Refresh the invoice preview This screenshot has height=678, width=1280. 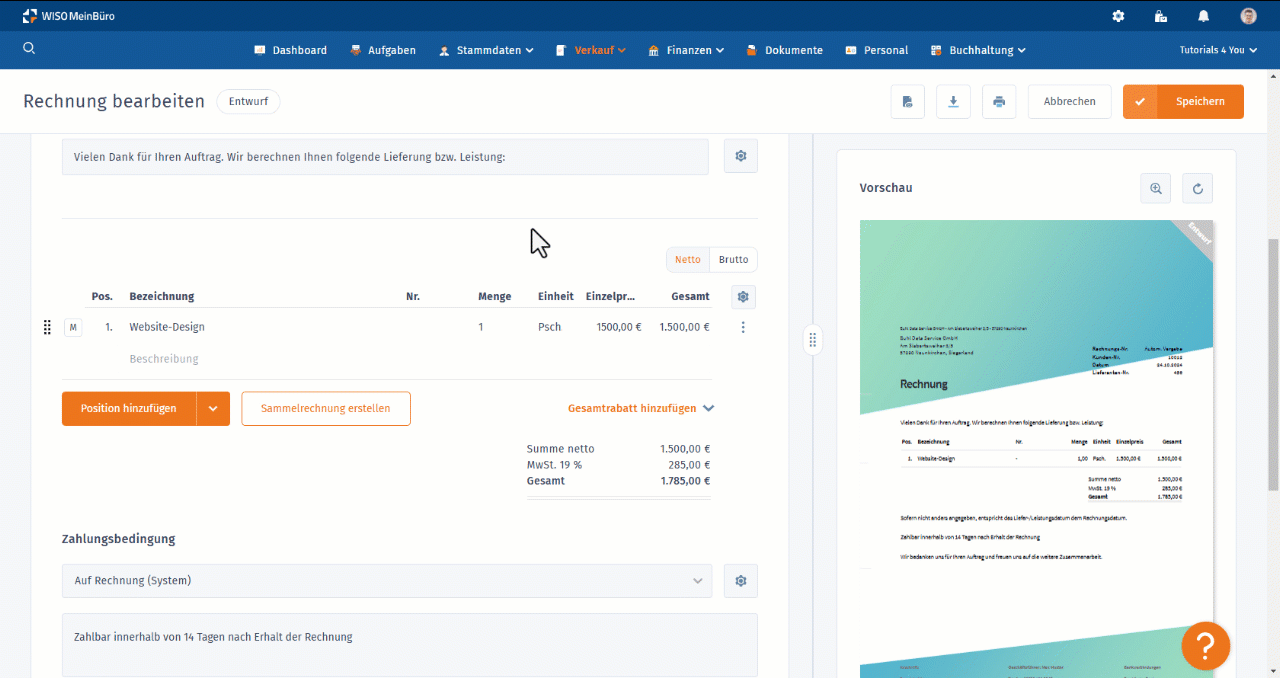(x=1198, y=188)
